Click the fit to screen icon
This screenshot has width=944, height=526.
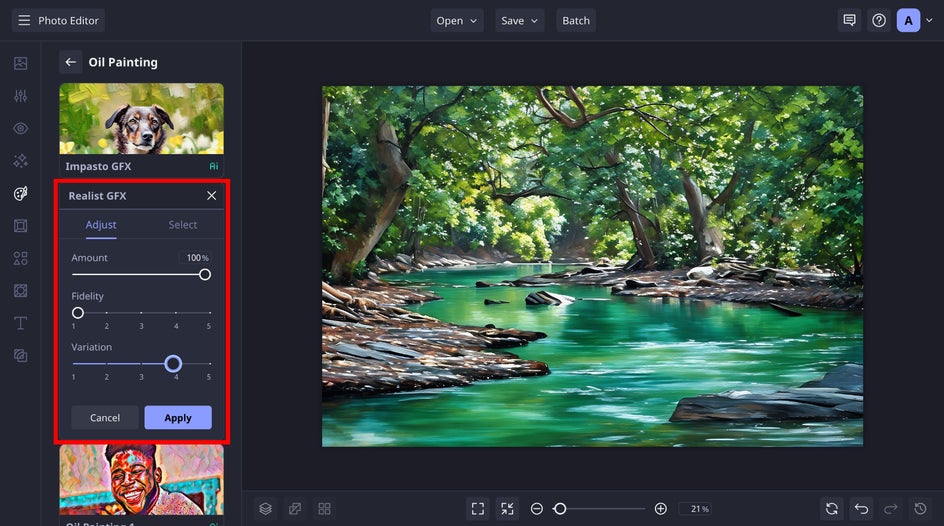[x=477, y=509]
